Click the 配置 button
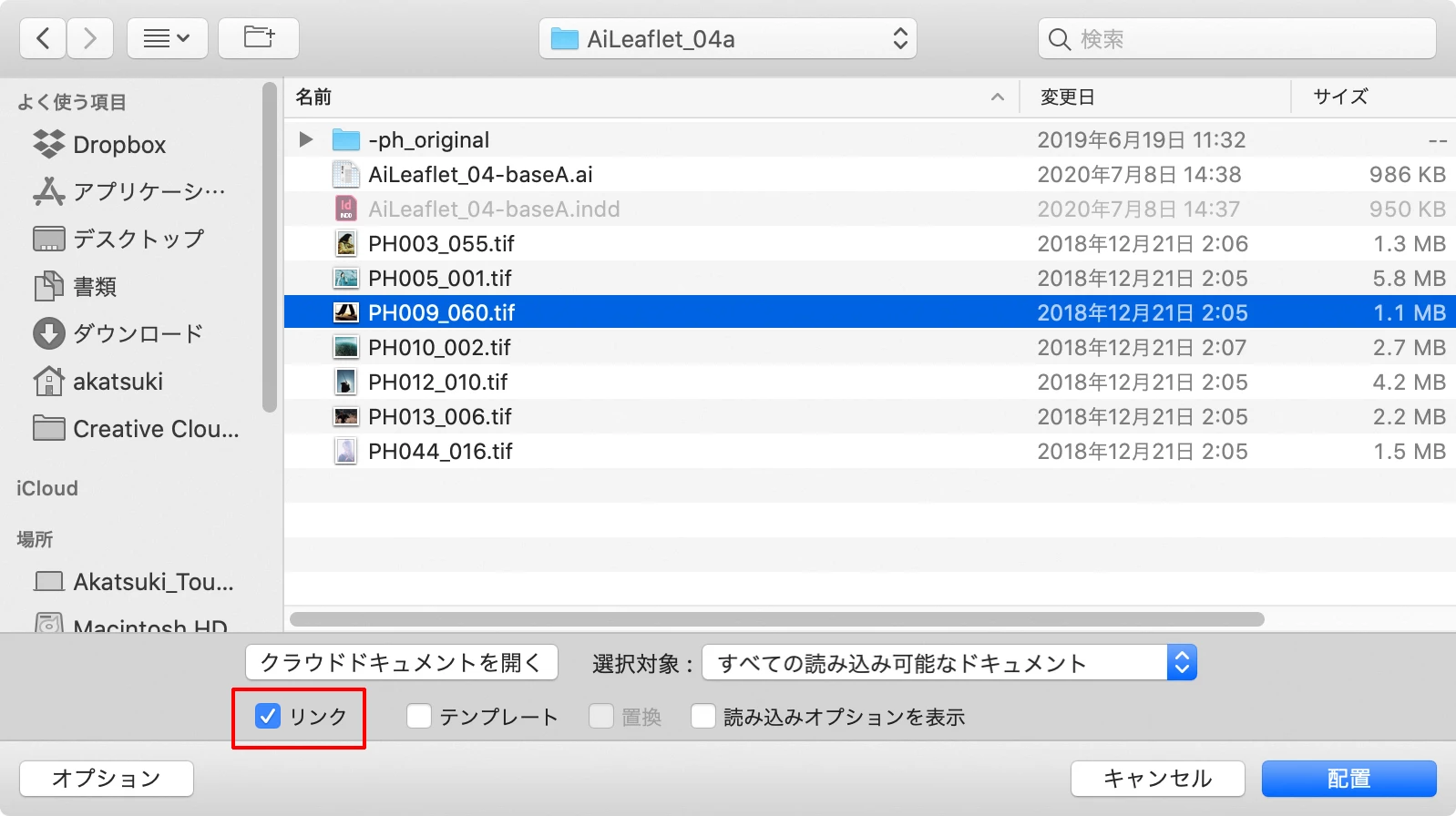The height and width of the screenshot is (816, 1456). (1348, 779)
